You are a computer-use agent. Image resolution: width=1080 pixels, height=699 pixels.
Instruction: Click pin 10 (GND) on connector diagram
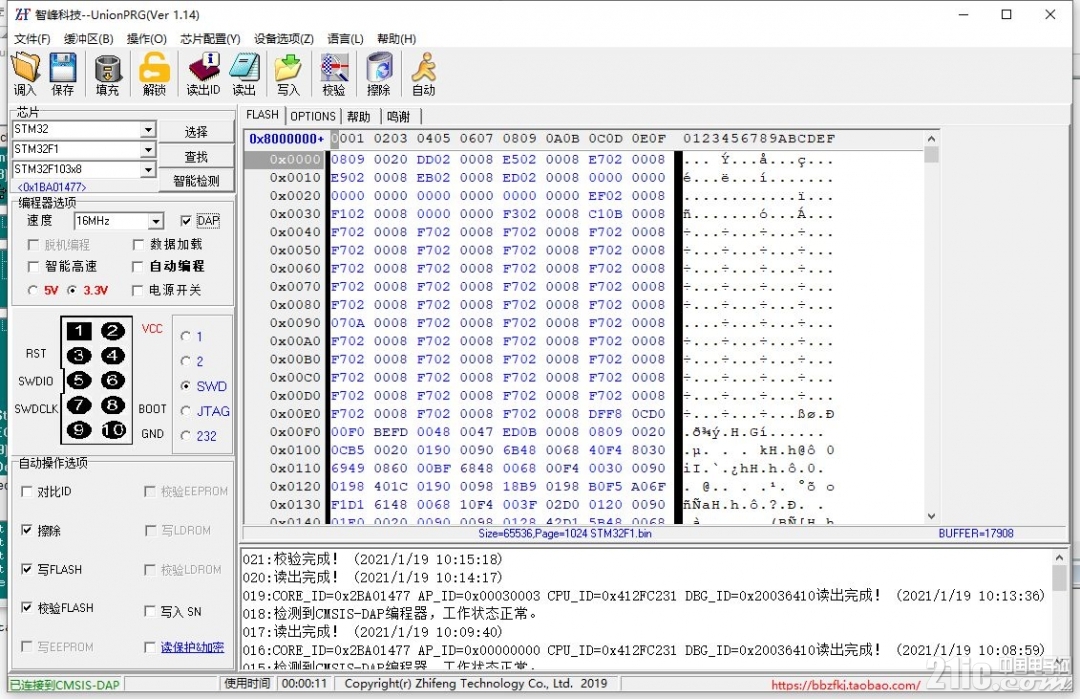(x=113, y=430)
